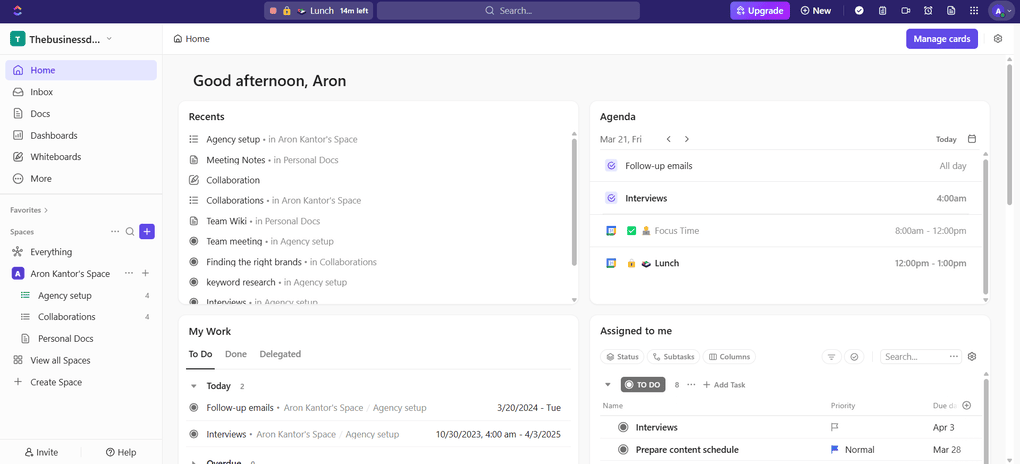Open user avatar dropdown menu
1020x464 pixels.
pyautogui.click(x=1000, y=10)
